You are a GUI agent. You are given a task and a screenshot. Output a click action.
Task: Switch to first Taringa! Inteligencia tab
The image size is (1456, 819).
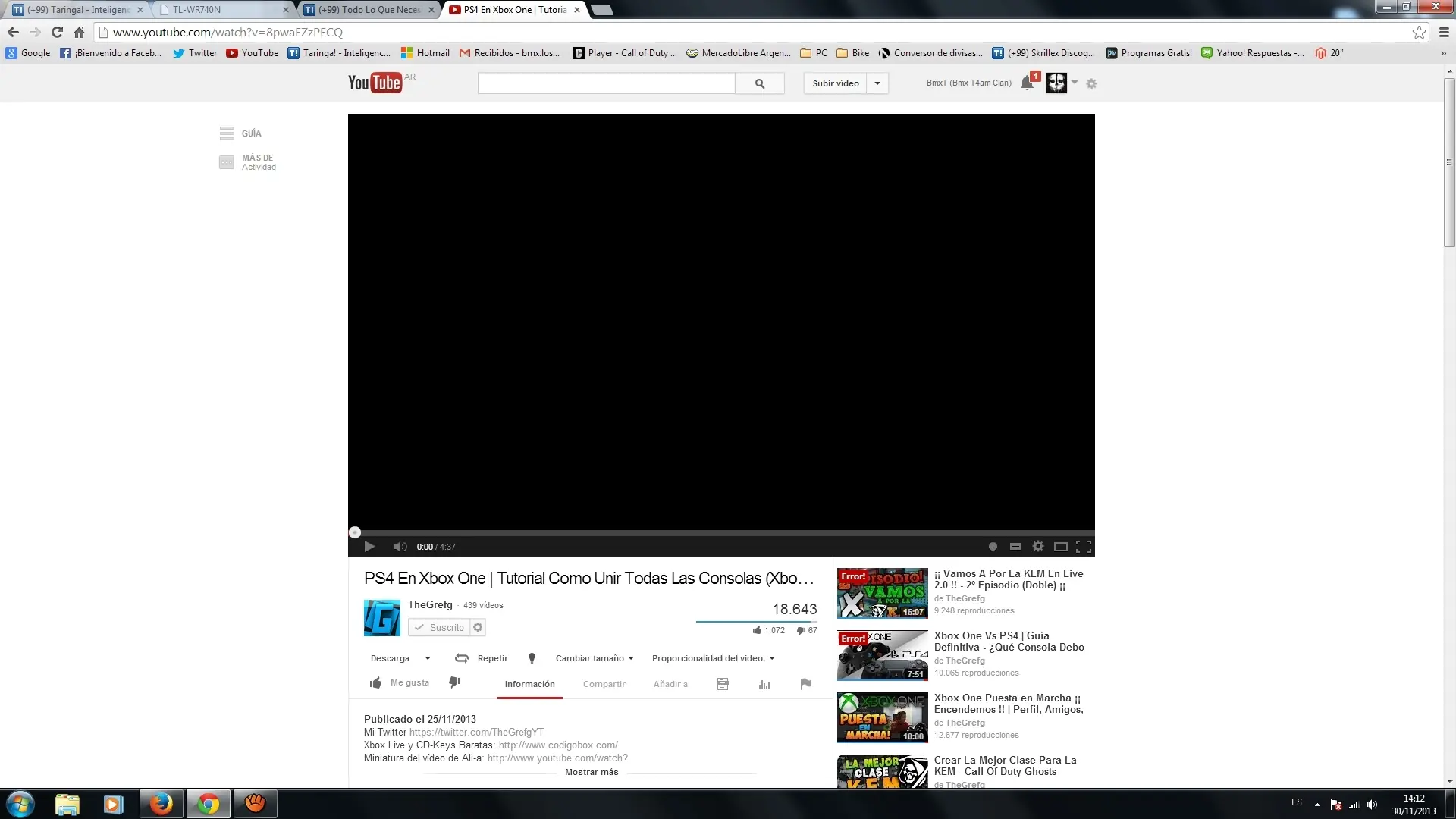pyautogui.click(x=76, y=10)
